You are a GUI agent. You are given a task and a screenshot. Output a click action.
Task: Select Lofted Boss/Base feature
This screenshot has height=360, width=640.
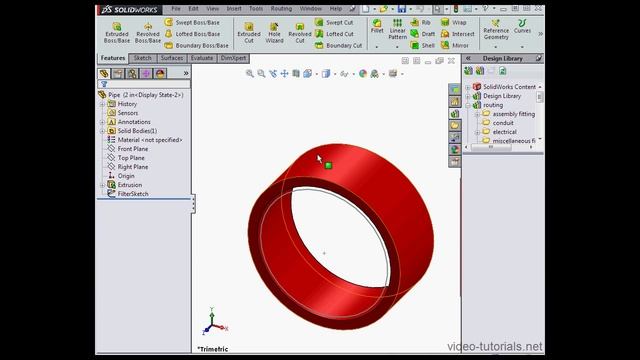[192, 34]
